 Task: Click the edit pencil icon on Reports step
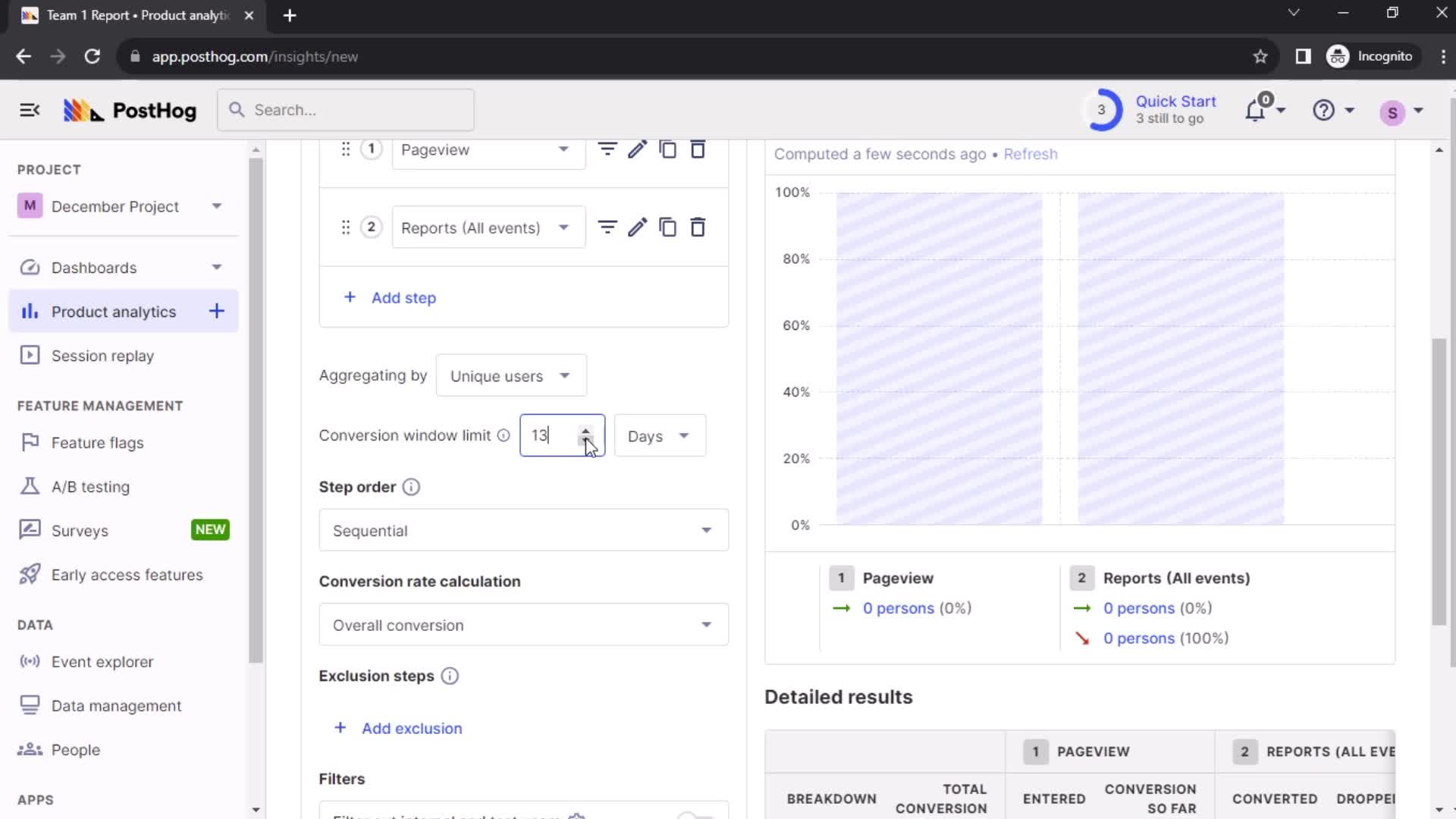(638, 228)
